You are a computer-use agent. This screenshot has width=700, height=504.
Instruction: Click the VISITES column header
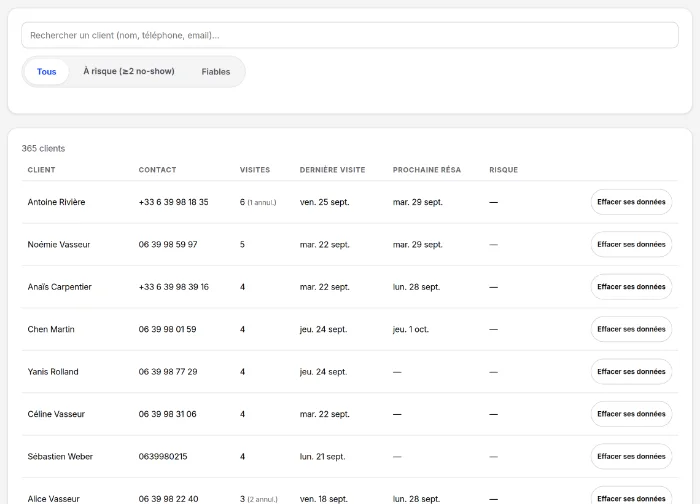coord(254,170)
